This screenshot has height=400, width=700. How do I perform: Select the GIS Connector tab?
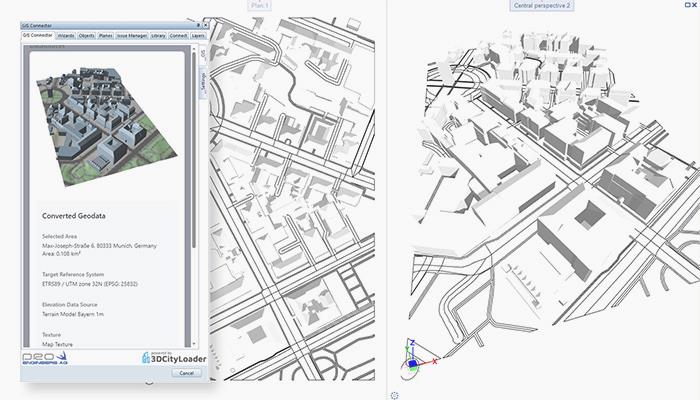[x=38, y=35]
